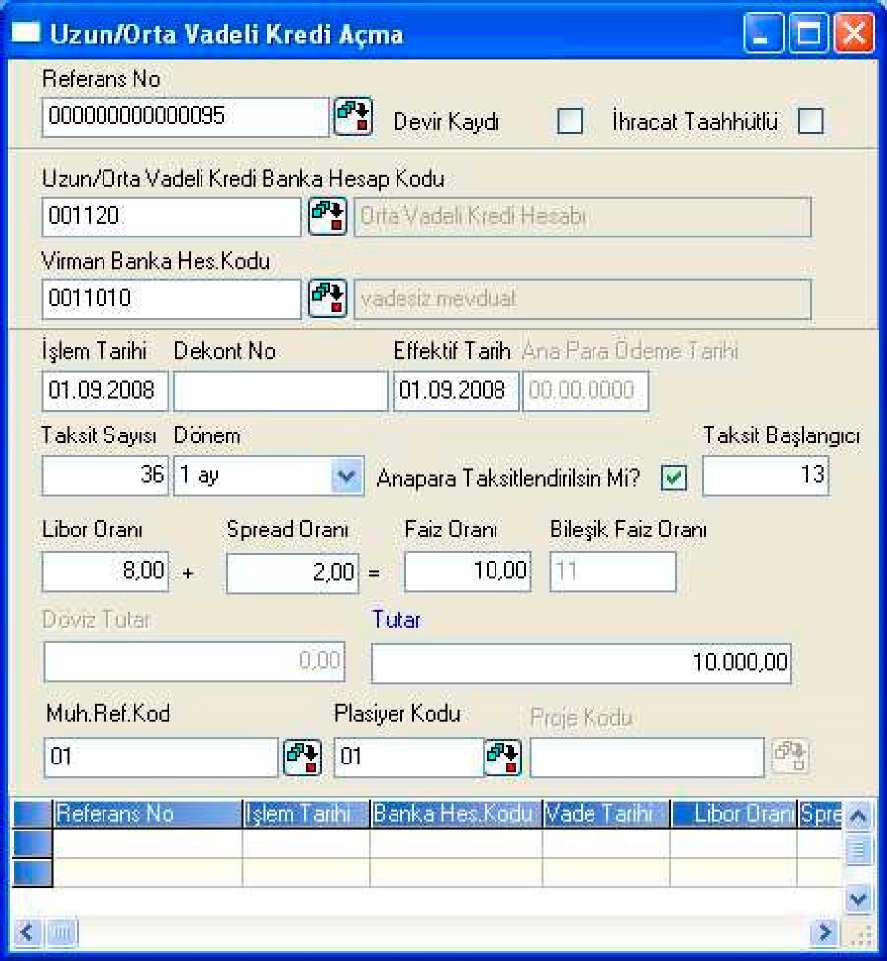This screenshot has width=887, height=961.
Task: Click Proje Kodu input field
Action: tap(647, 758)
